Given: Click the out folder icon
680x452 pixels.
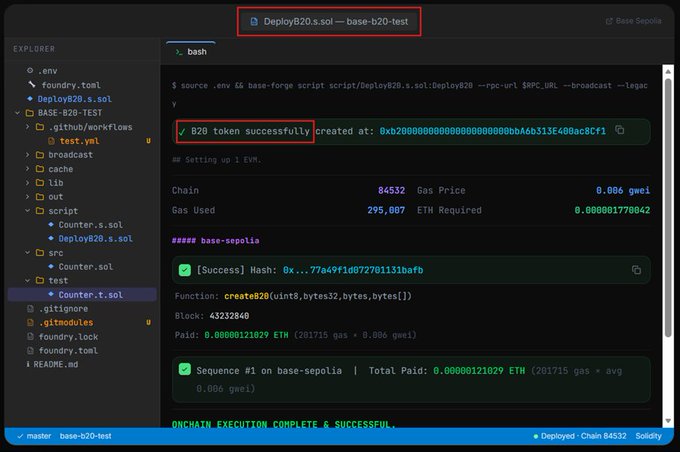Looking at the screenshot, I should click(40, 197).
